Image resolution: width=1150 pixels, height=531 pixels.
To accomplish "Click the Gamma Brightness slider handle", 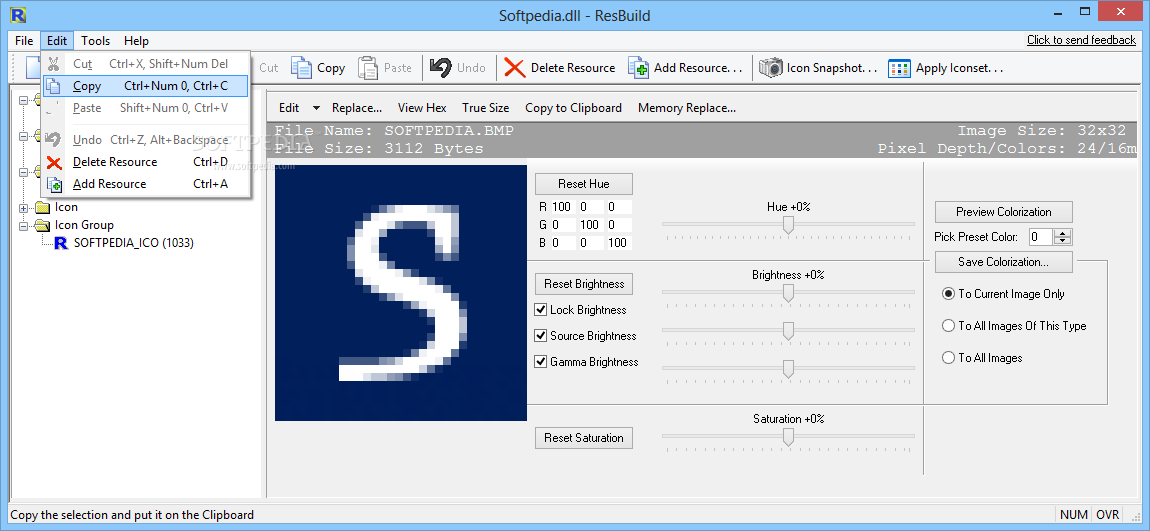I will pos(788,369).
